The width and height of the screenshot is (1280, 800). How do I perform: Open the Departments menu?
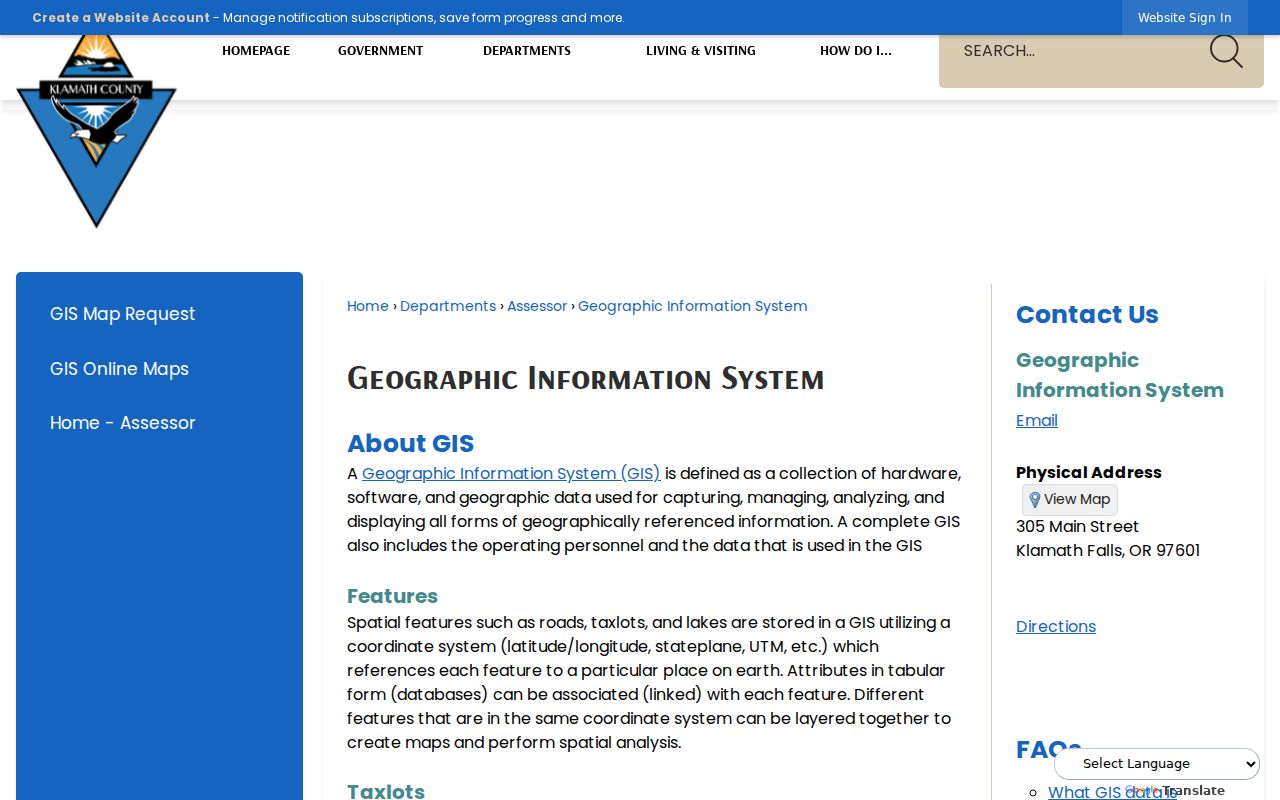527,51
